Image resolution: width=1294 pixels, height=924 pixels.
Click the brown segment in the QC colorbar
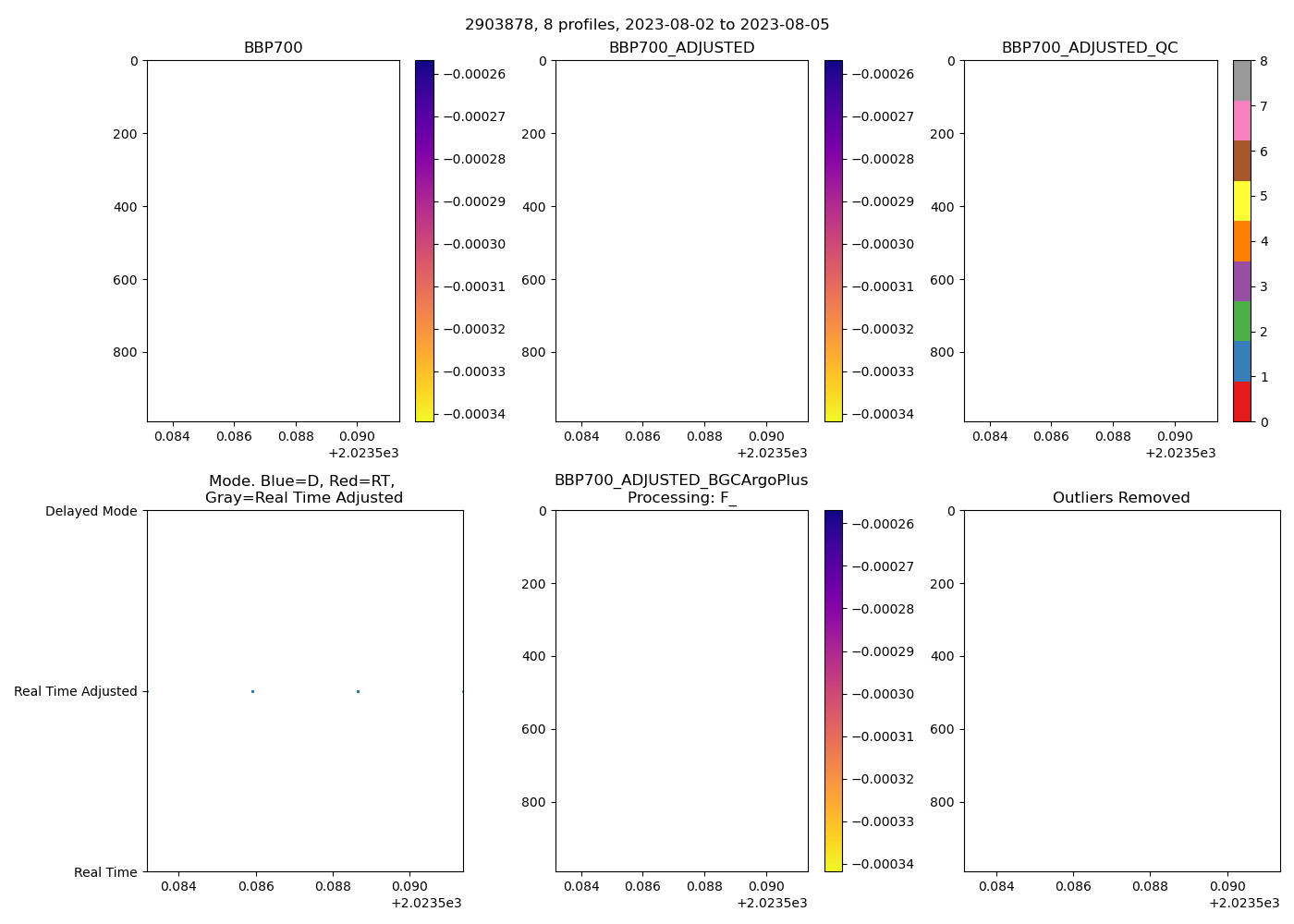[1241, 161]
